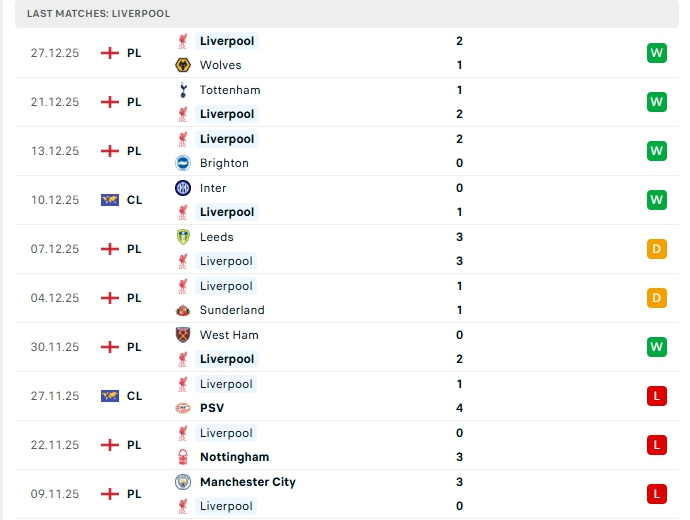This screenshot has width=690, height=520.
Task: Click the W badge for Wolves match
Action: coord(656,53)
